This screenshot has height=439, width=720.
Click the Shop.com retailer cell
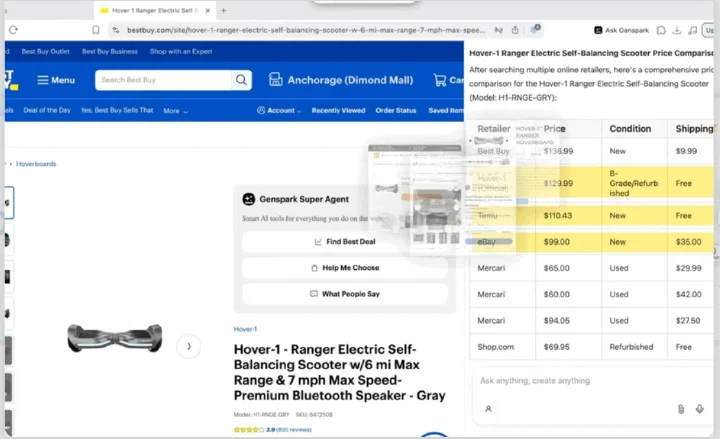point(502,347)
